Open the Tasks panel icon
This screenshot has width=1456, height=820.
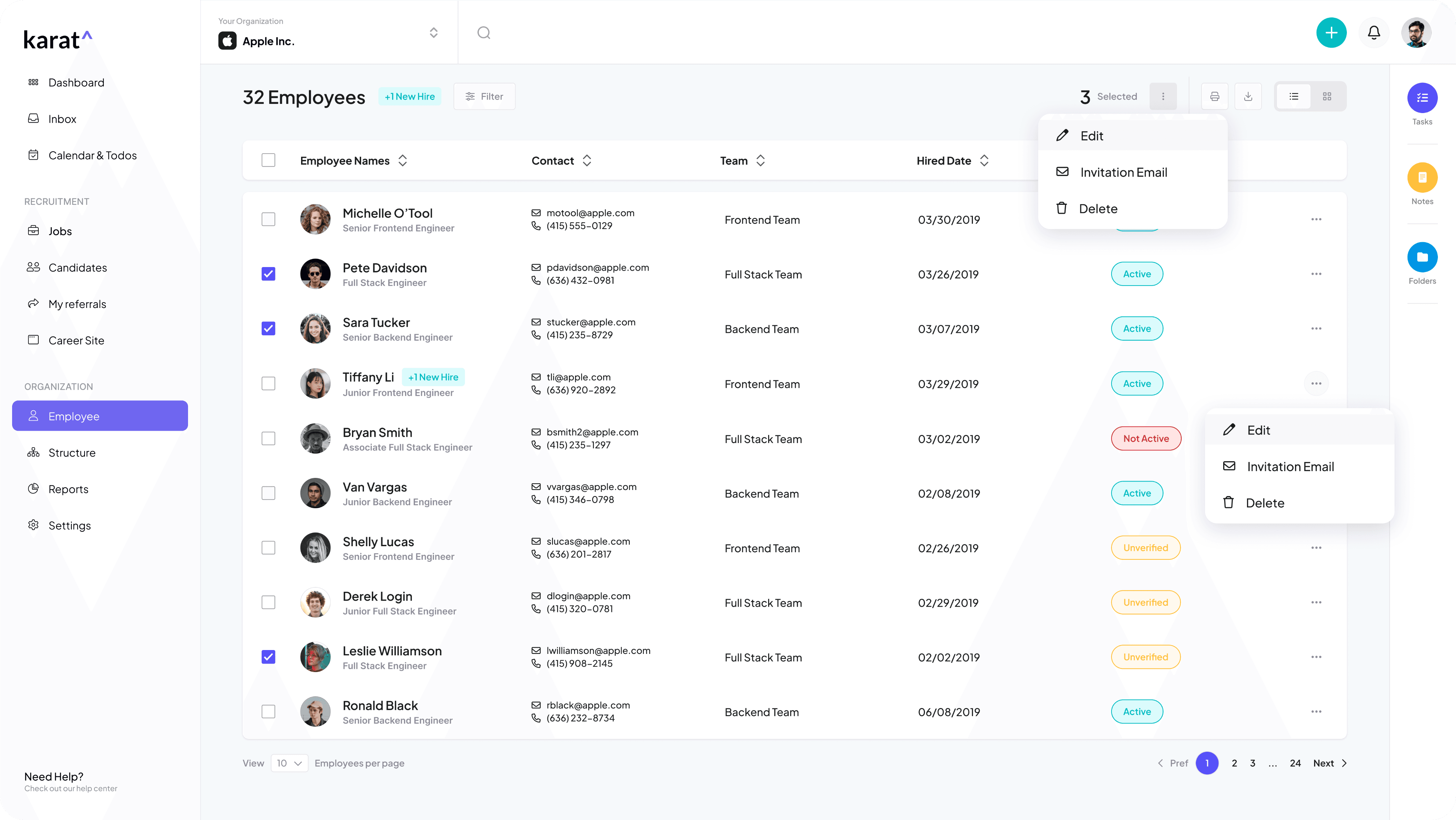1422,98
